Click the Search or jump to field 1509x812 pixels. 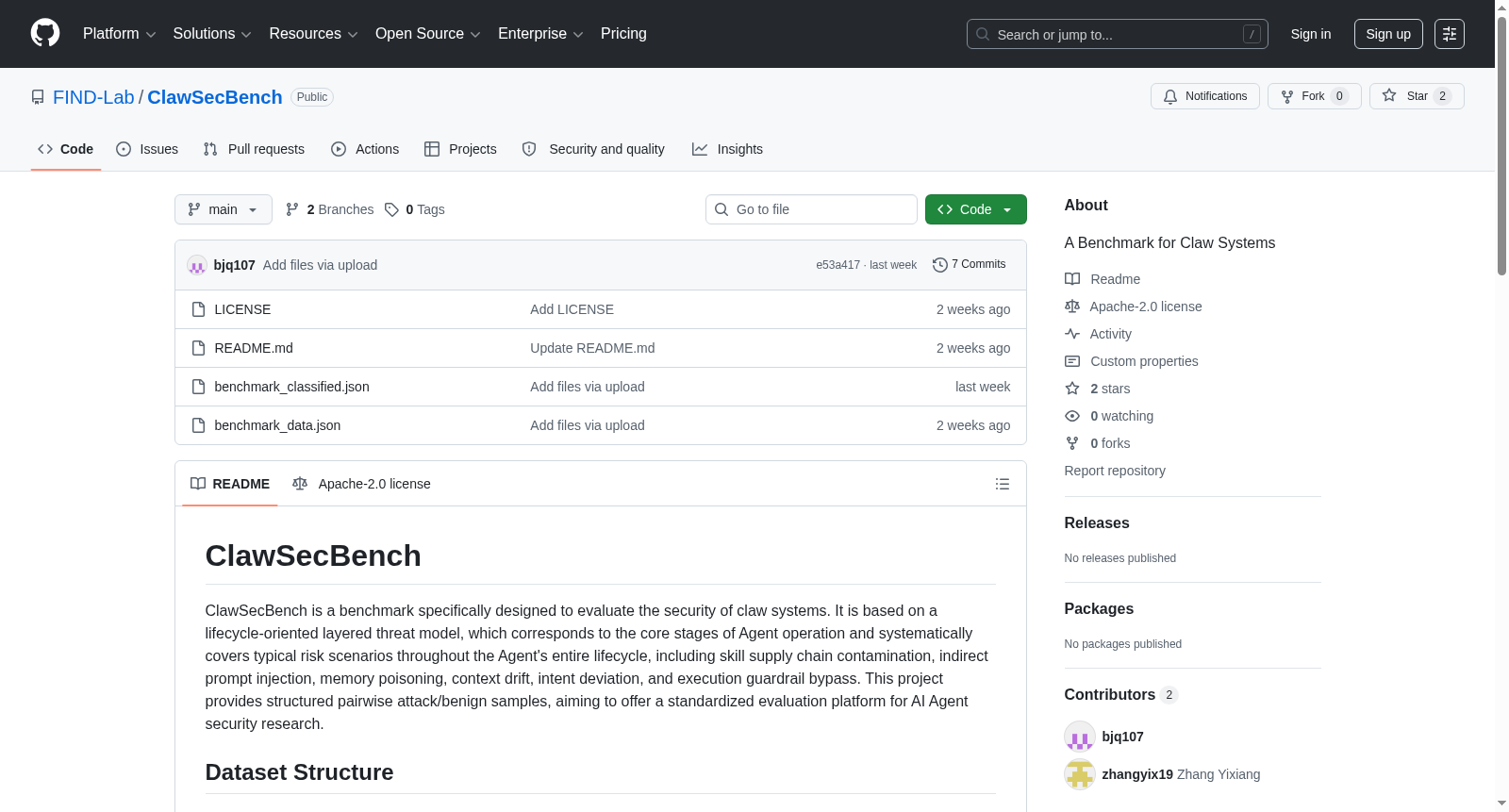(x=1118, y=34)
